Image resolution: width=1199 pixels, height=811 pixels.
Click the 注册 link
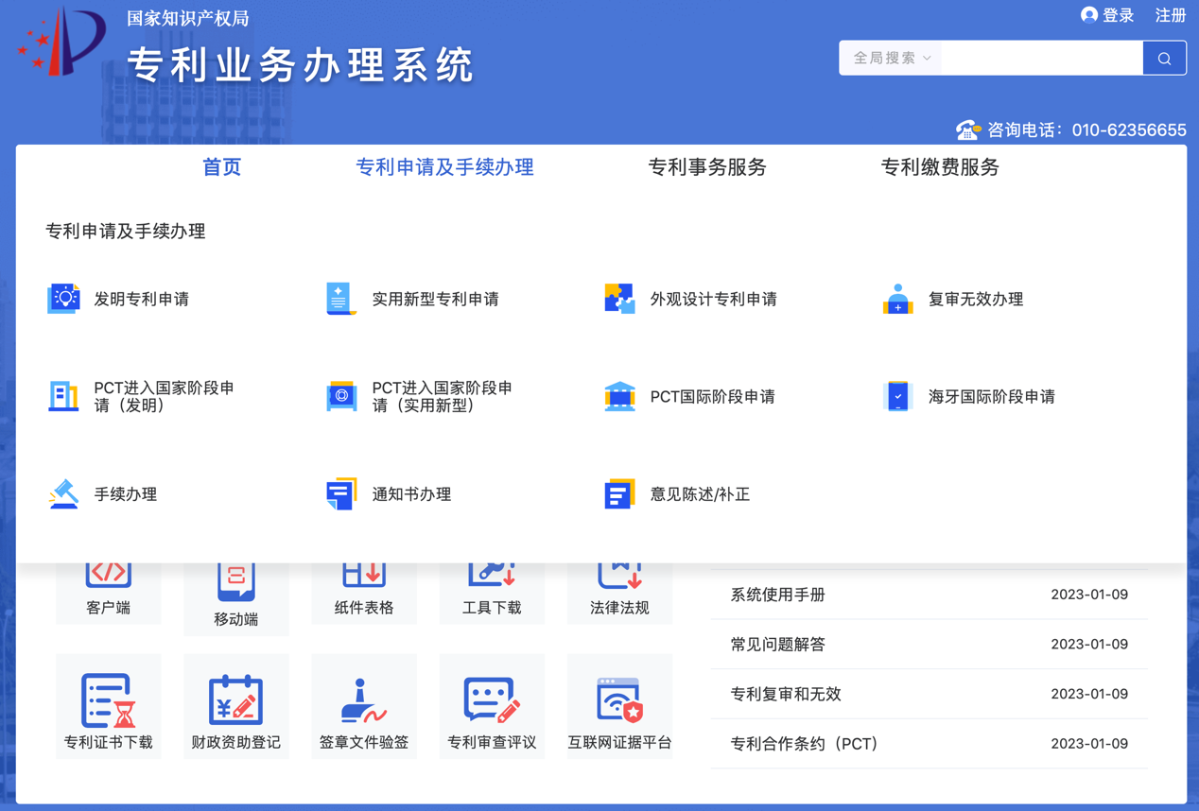pos(1170,15)
